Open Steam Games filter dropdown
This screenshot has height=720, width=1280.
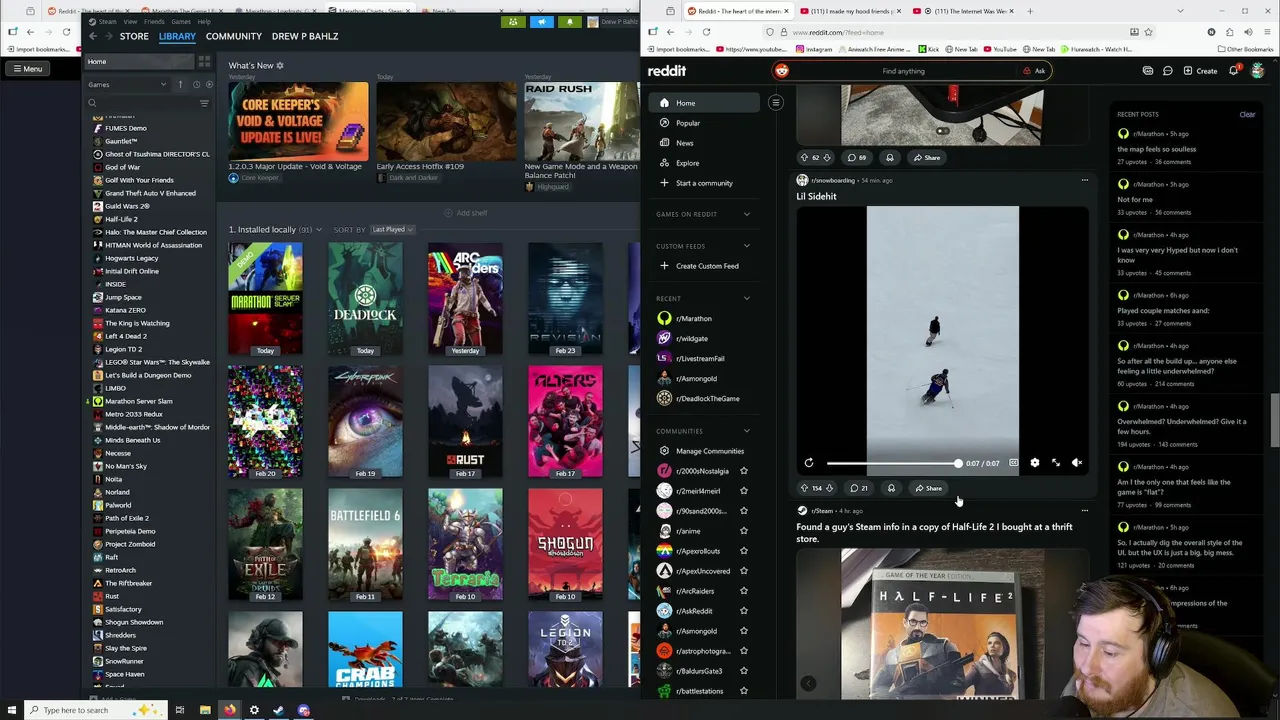point(127,84)
